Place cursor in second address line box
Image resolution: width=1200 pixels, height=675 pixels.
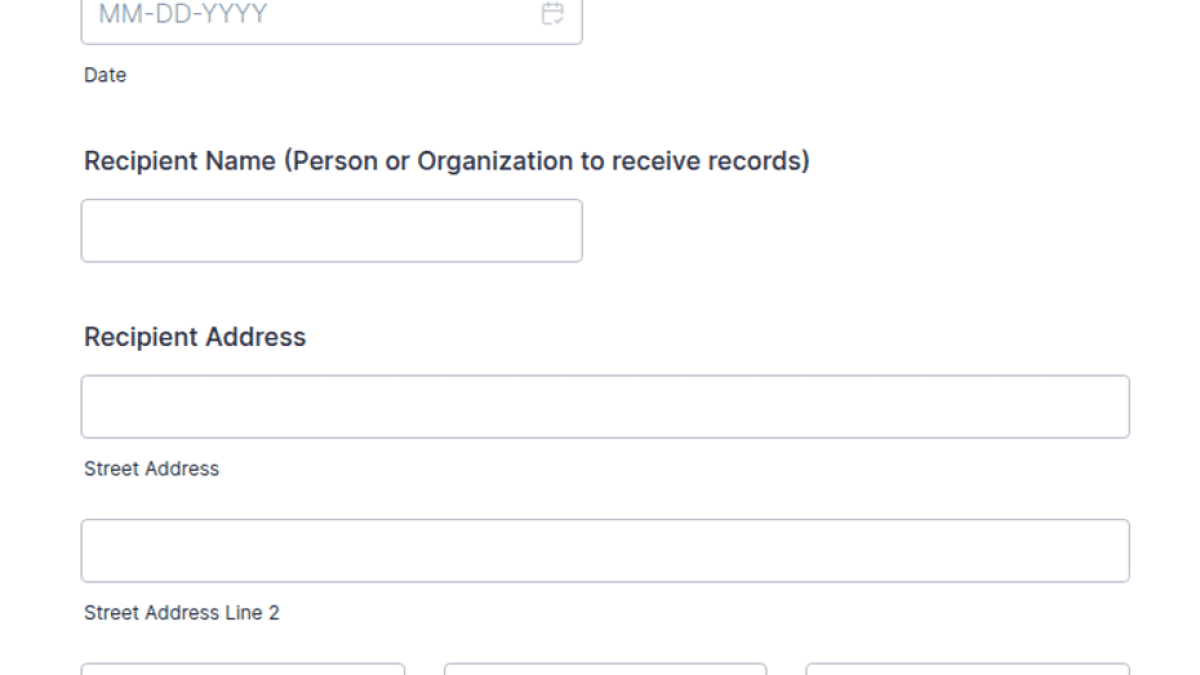tap(605, 551)
